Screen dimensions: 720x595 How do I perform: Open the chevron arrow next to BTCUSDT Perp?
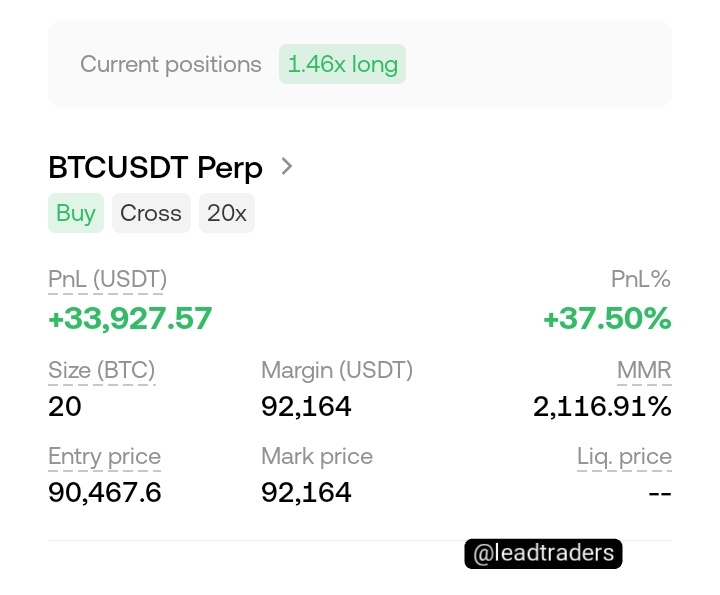(287, 166)
